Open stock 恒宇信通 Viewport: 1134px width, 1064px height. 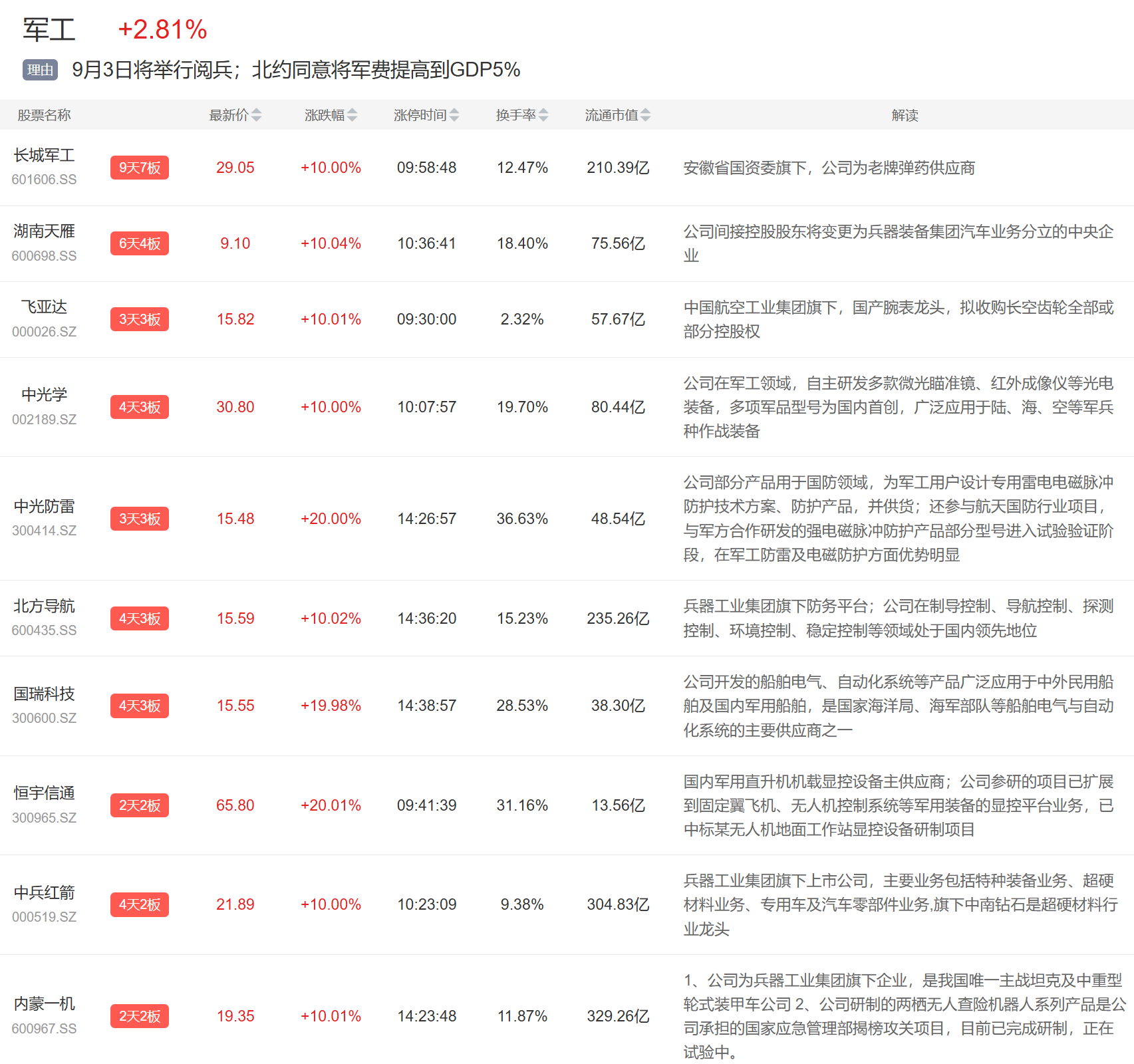[44, 793]
